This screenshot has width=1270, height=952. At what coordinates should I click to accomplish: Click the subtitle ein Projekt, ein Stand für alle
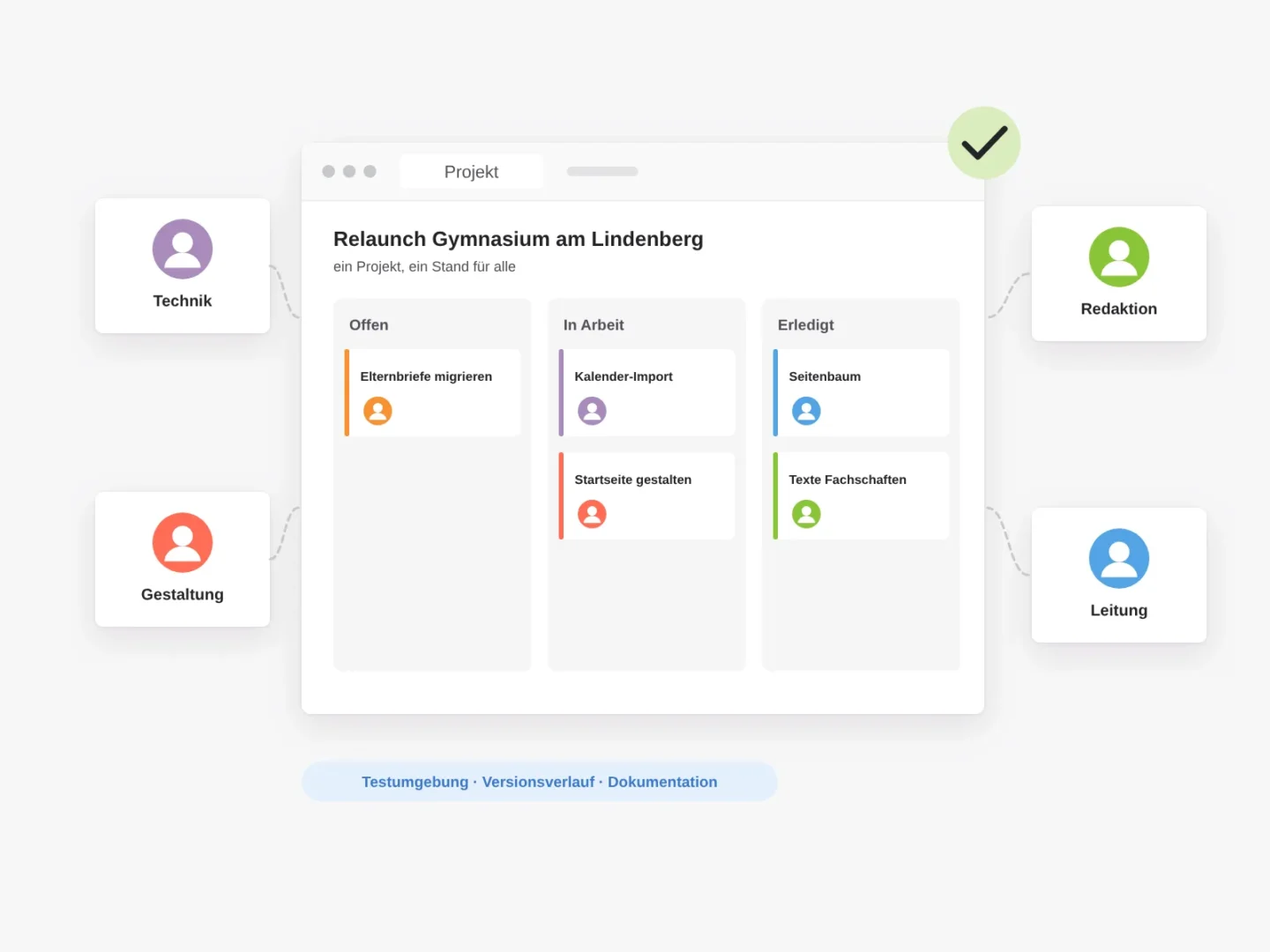[x=424, y=266]
